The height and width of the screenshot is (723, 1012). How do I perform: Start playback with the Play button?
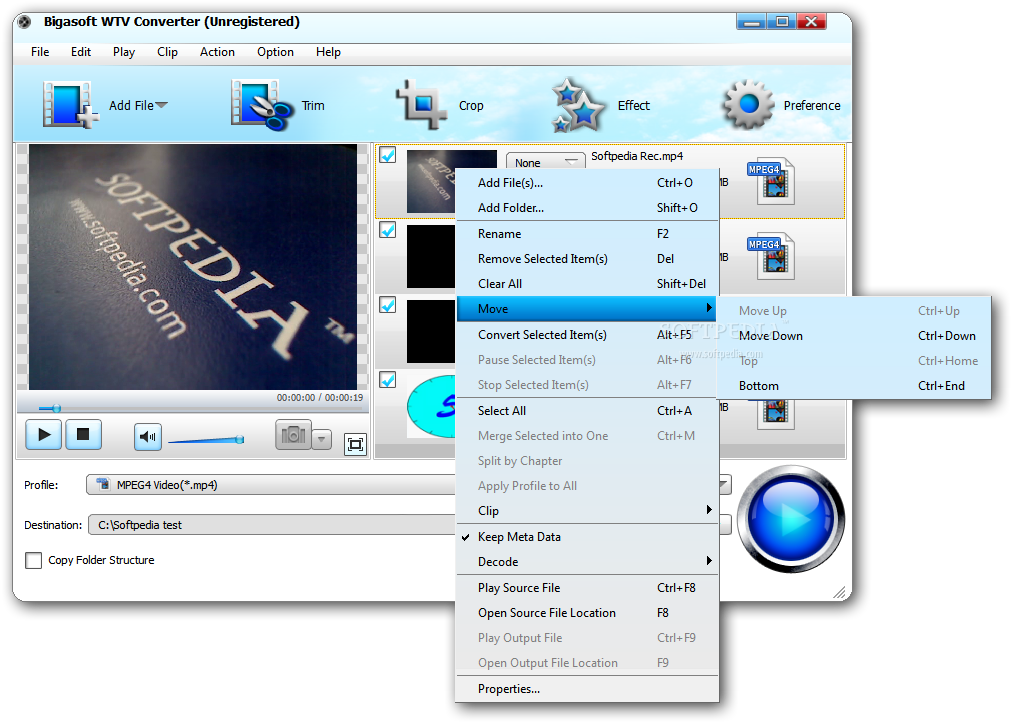(x=44, y=434)
